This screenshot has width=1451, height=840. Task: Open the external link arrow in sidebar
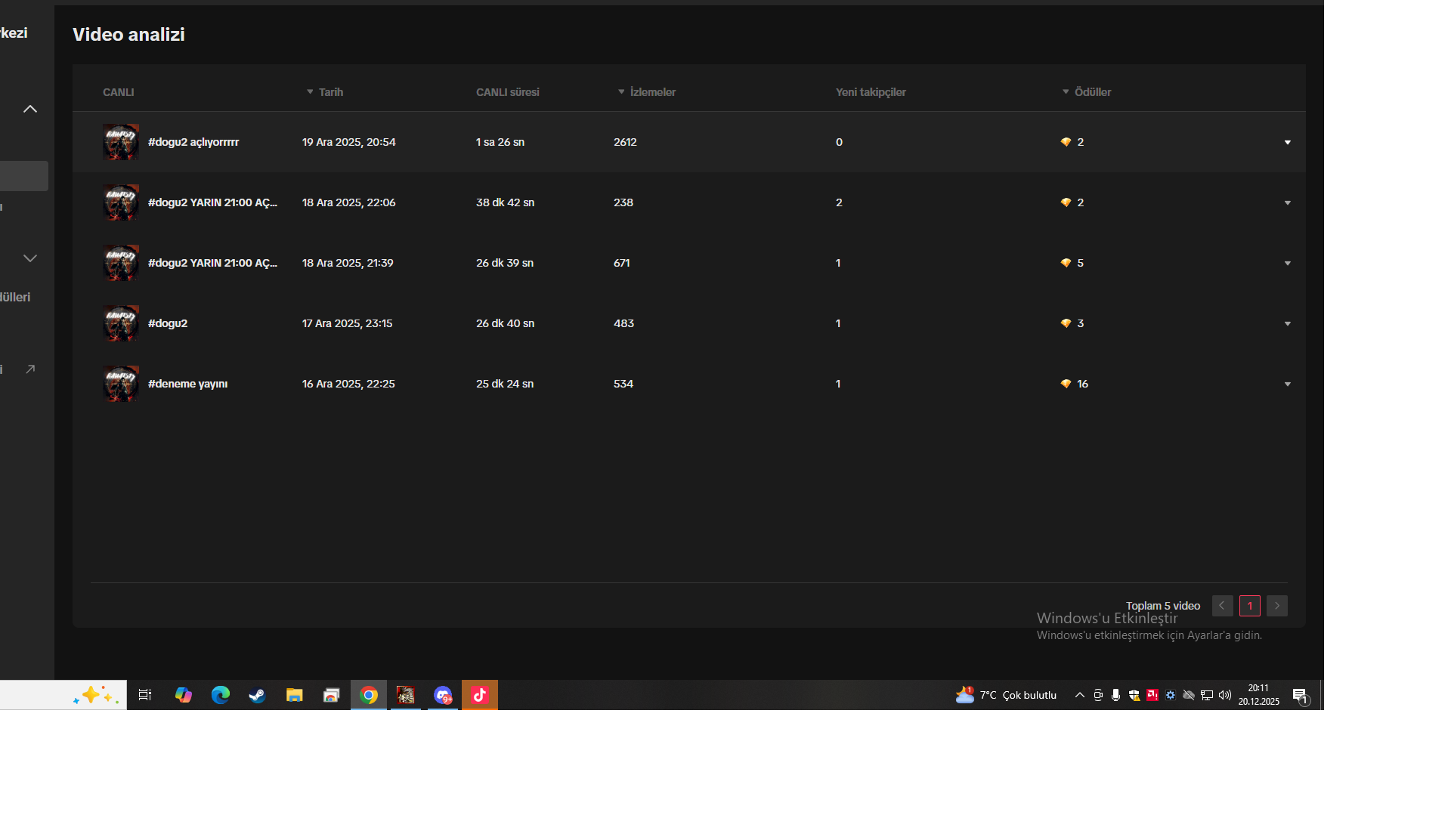[30, 369]
